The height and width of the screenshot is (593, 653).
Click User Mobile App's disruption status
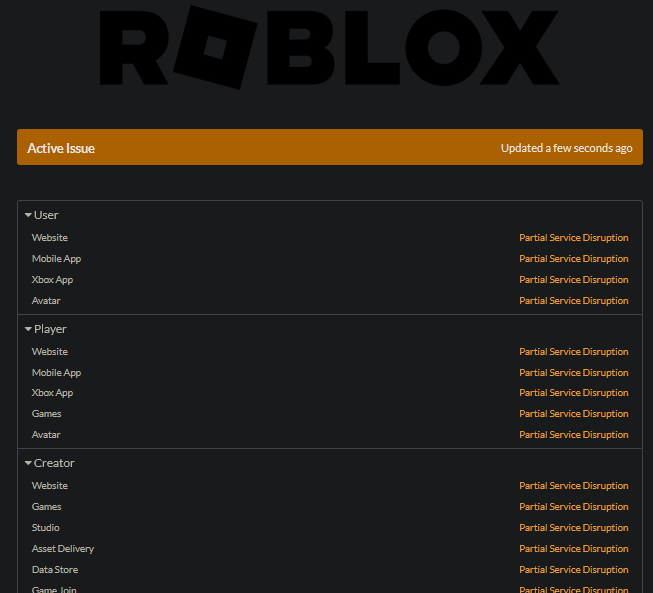573,259
